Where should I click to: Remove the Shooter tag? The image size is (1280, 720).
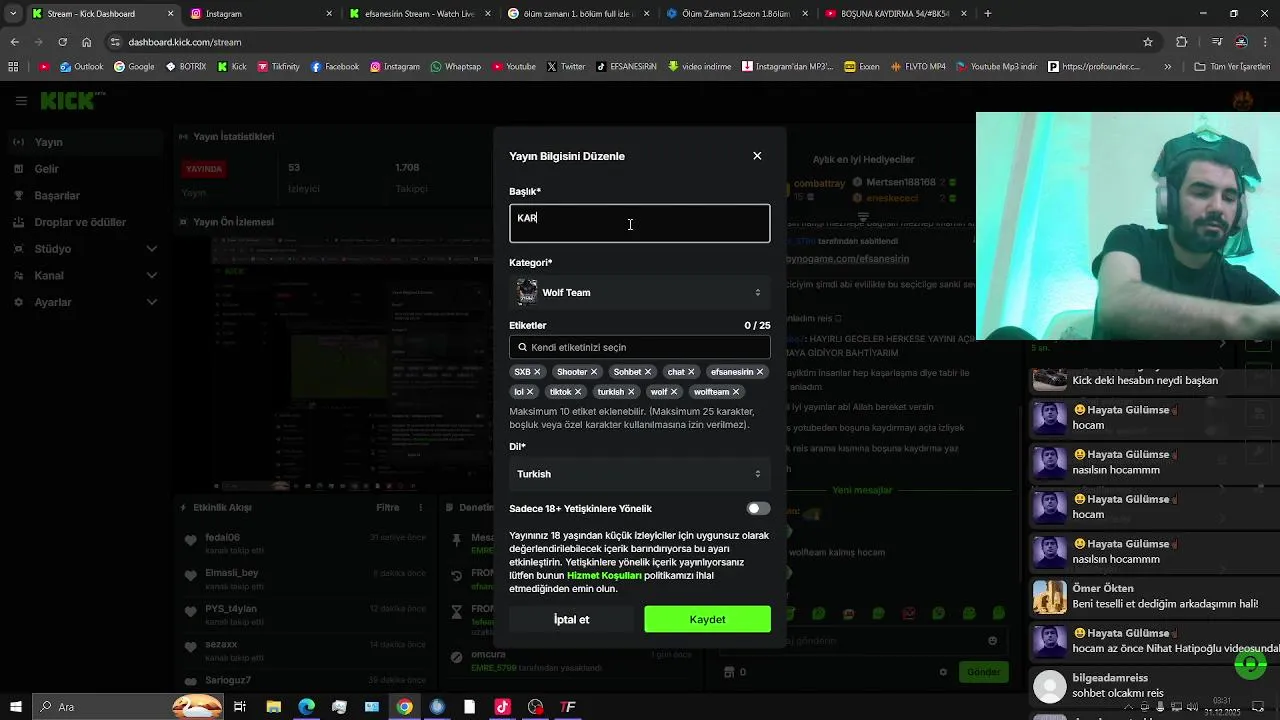pyautogui.click(x=594, y=372)
